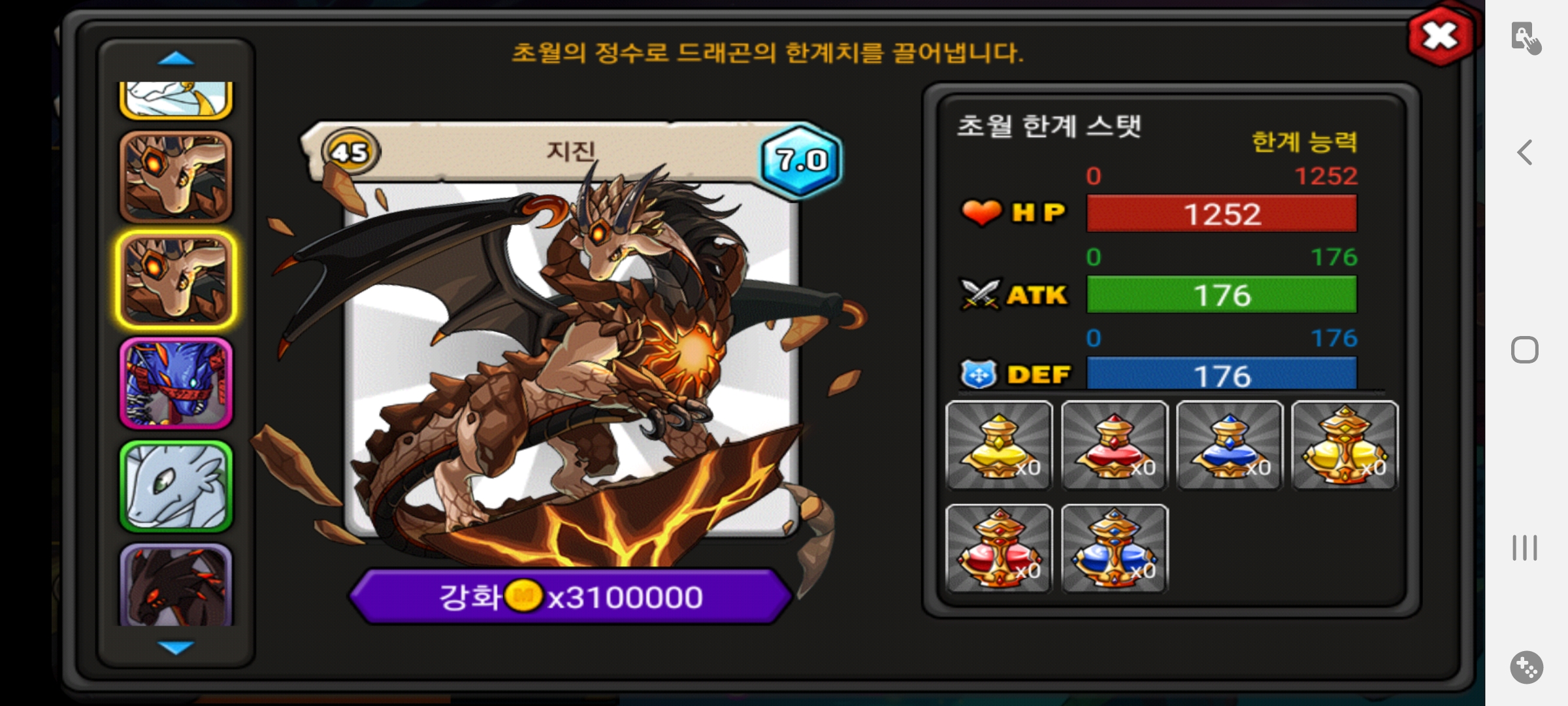Tap the blue 7.0 hexagon grade badge

(801, 160)
